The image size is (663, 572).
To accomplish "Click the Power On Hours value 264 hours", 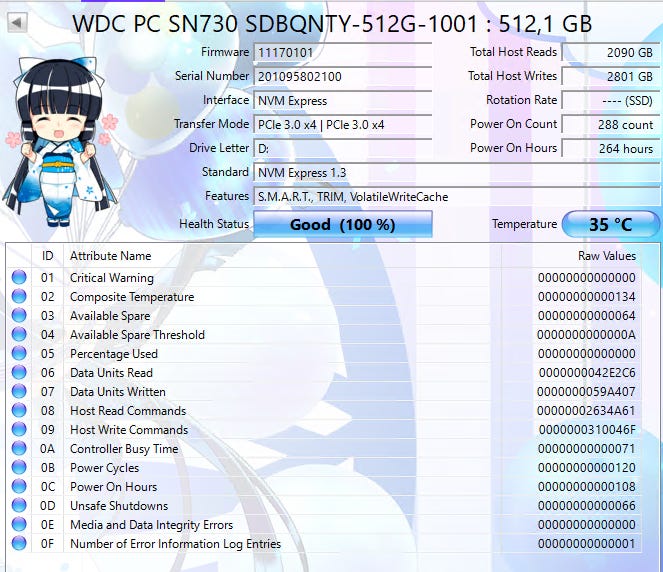I will [x=610, y=149].
